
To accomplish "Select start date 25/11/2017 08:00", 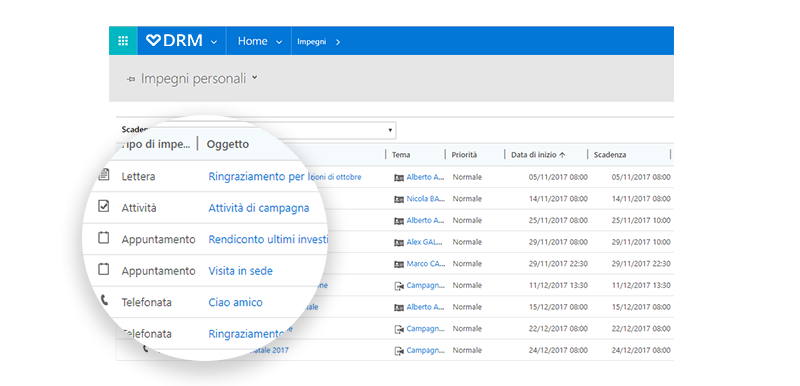I will pos(558,221).
